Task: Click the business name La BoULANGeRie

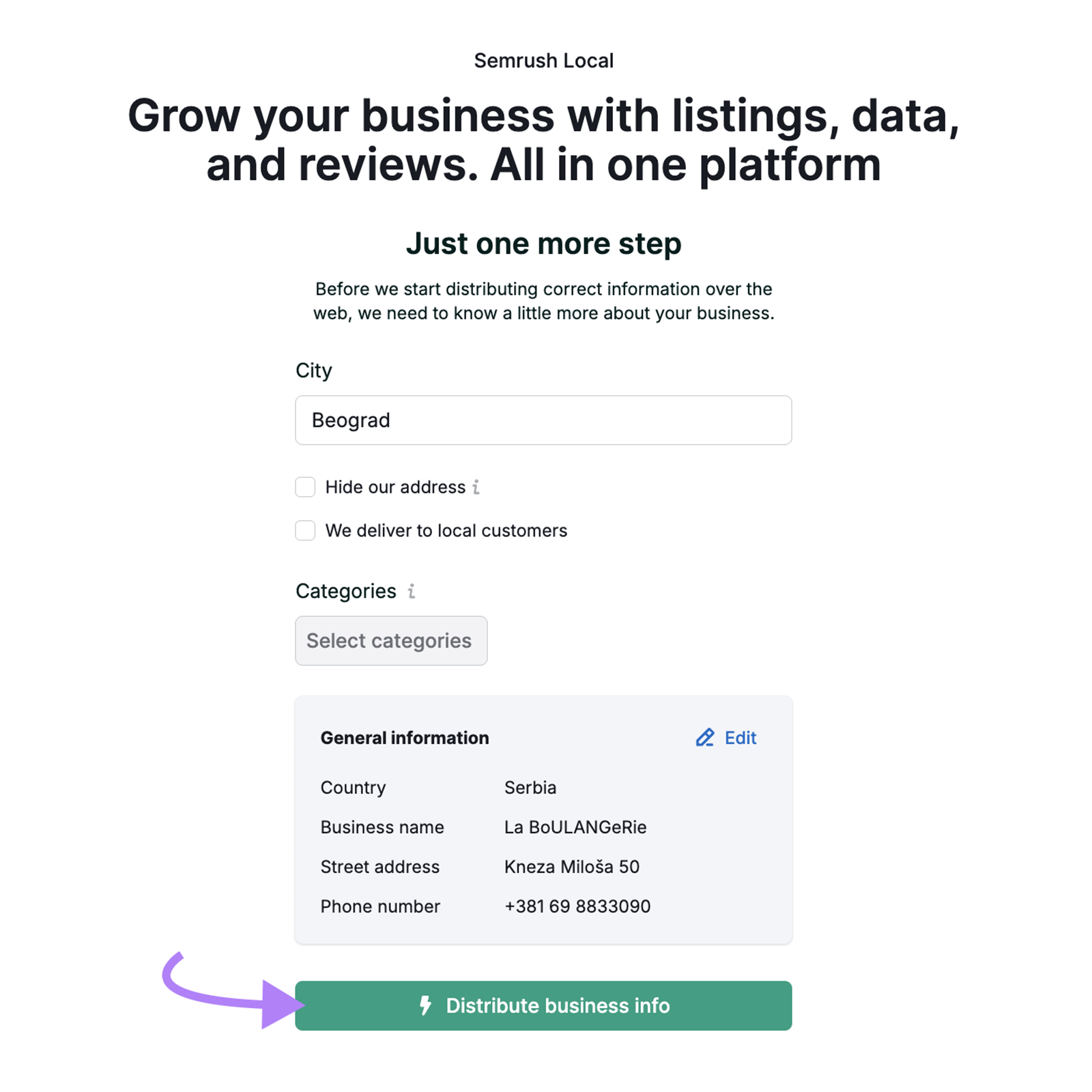Action: pos(575,827)
